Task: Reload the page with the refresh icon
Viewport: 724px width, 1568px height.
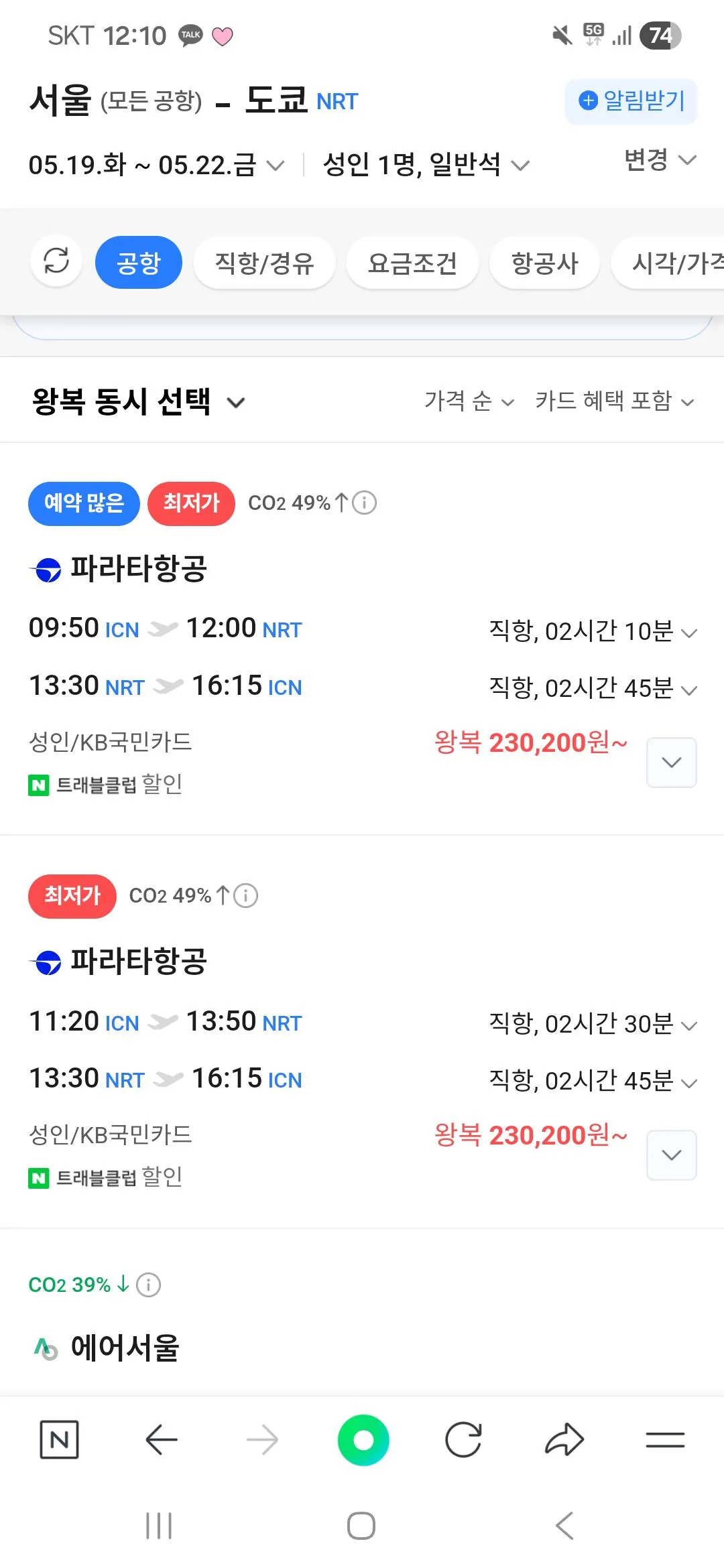Action: (463, 1439)
